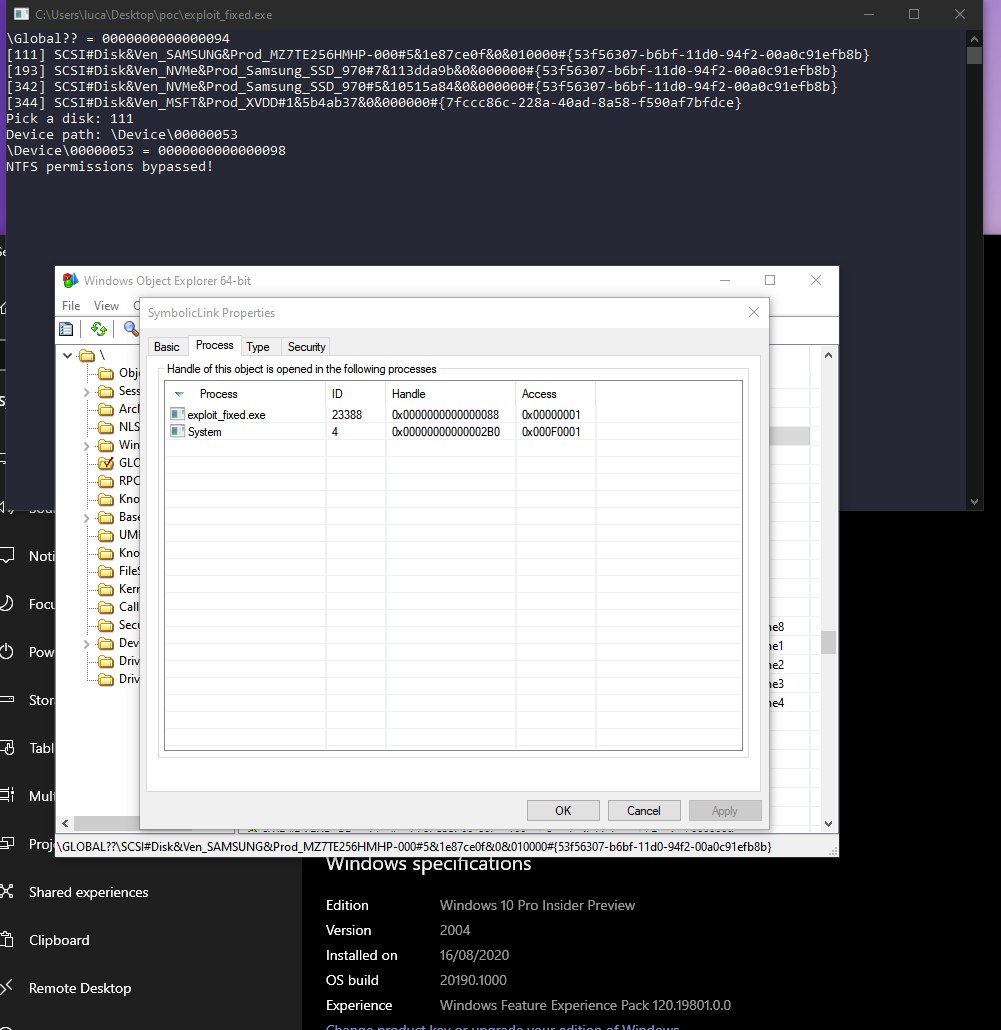Select the Process tab
The height and width of the screenshot is (1030, 1001).
pos(214,346)
